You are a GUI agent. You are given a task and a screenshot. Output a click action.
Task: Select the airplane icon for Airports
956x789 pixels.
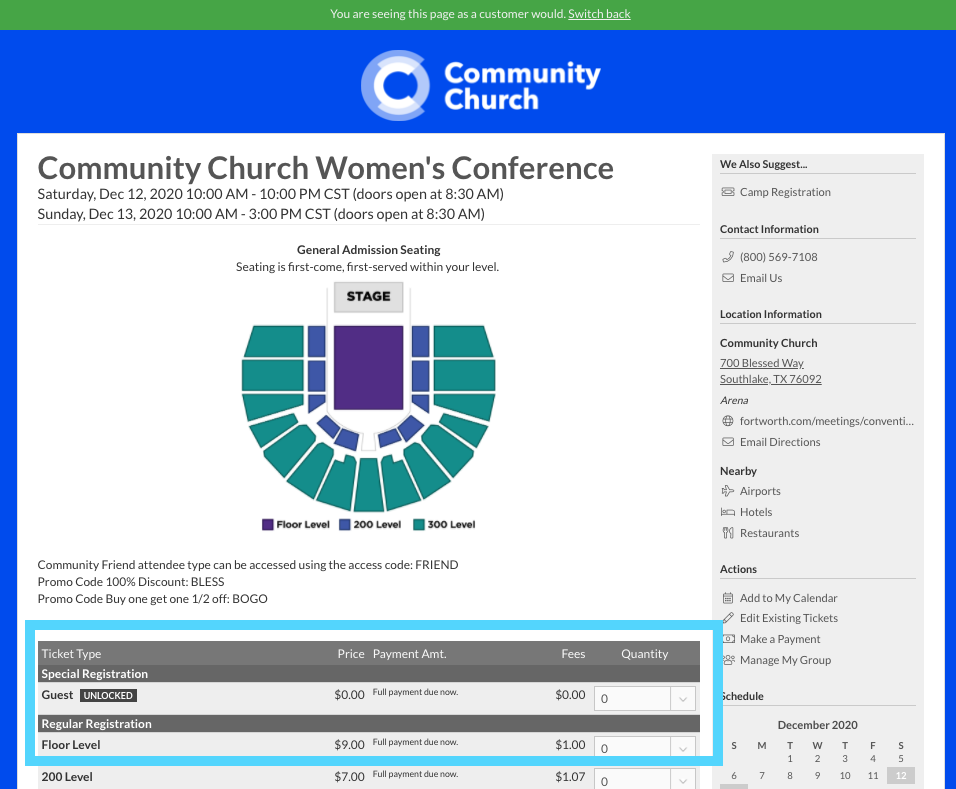pyautogui.click(x=729, y=491)
